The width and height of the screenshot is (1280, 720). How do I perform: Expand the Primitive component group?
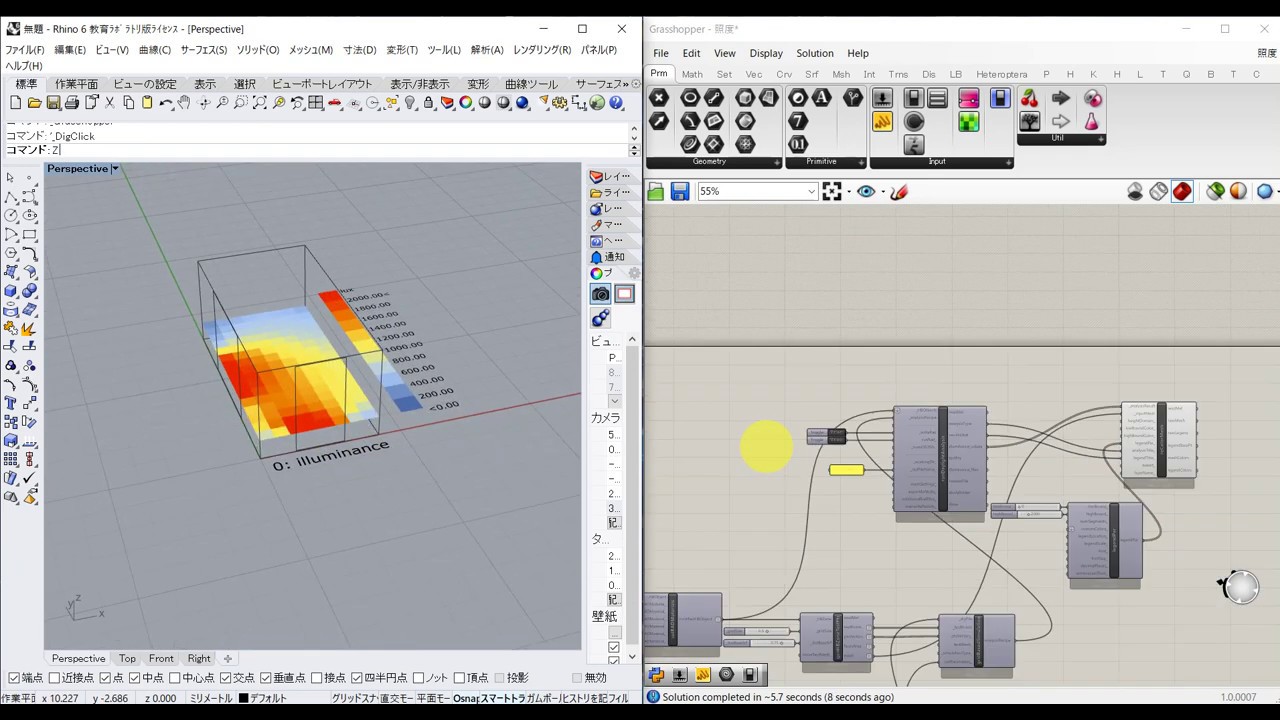point(861,162)
